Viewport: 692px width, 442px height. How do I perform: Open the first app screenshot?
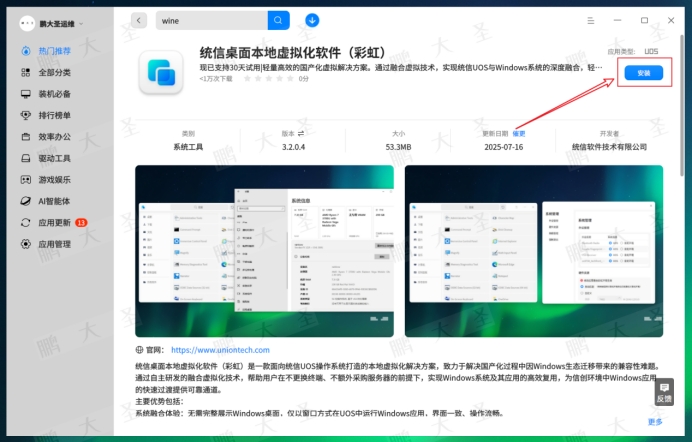click(x=264, y=251)
